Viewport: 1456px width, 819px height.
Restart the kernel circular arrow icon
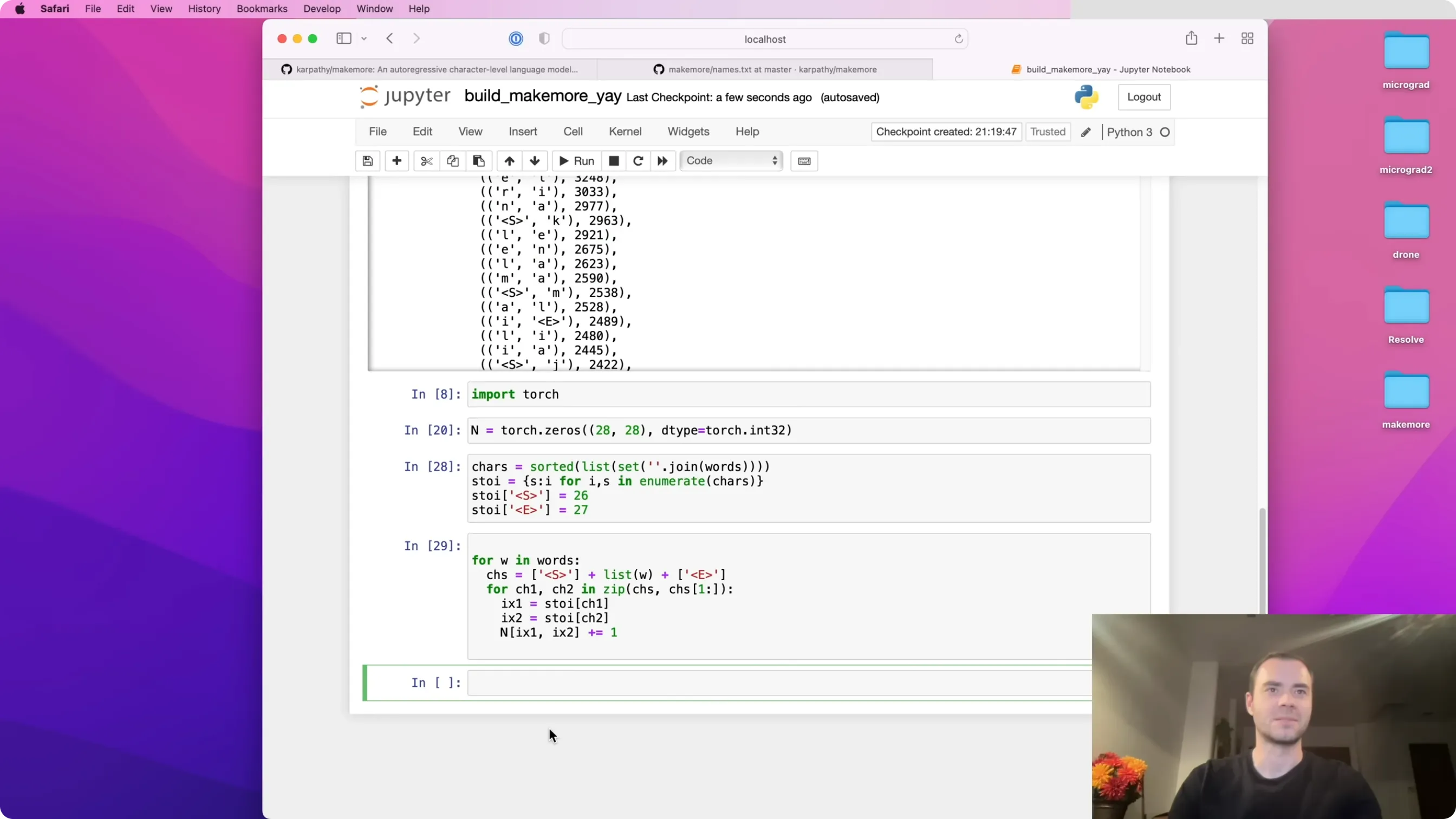click(x=638, y=161)
